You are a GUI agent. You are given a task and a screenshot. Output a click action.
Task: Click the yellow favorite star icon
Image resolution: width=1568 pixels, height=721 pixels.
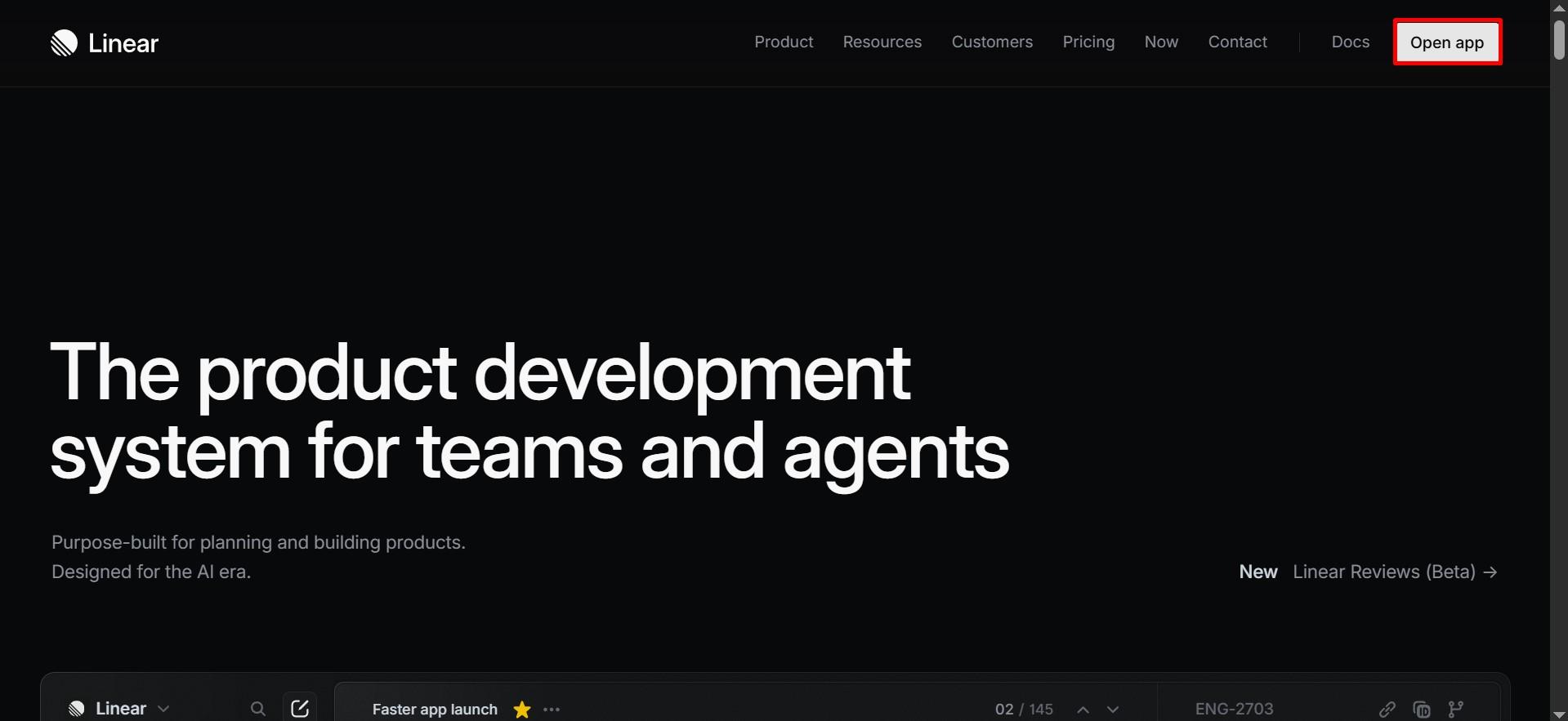(x=522, y=710)
